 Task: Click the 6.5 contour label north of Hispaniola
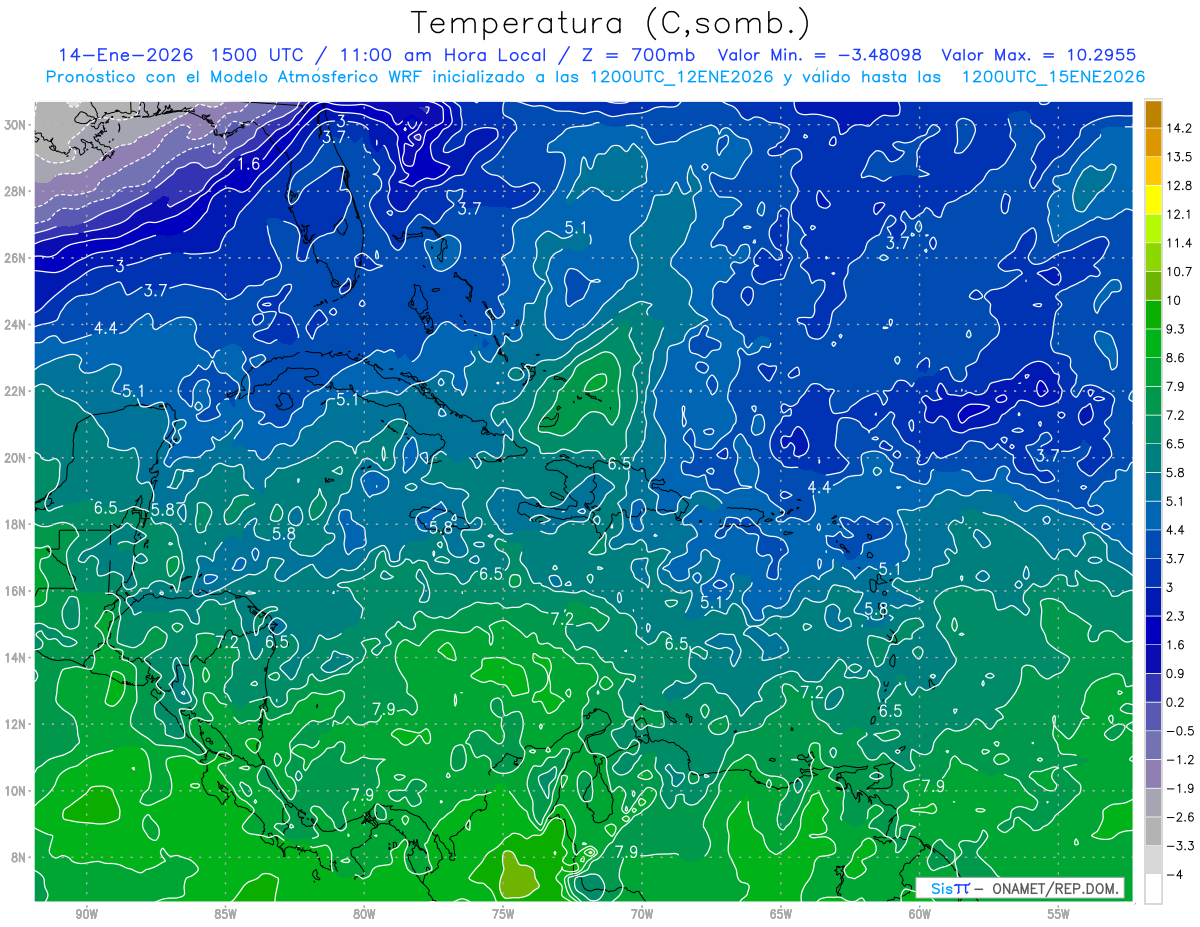619,463
